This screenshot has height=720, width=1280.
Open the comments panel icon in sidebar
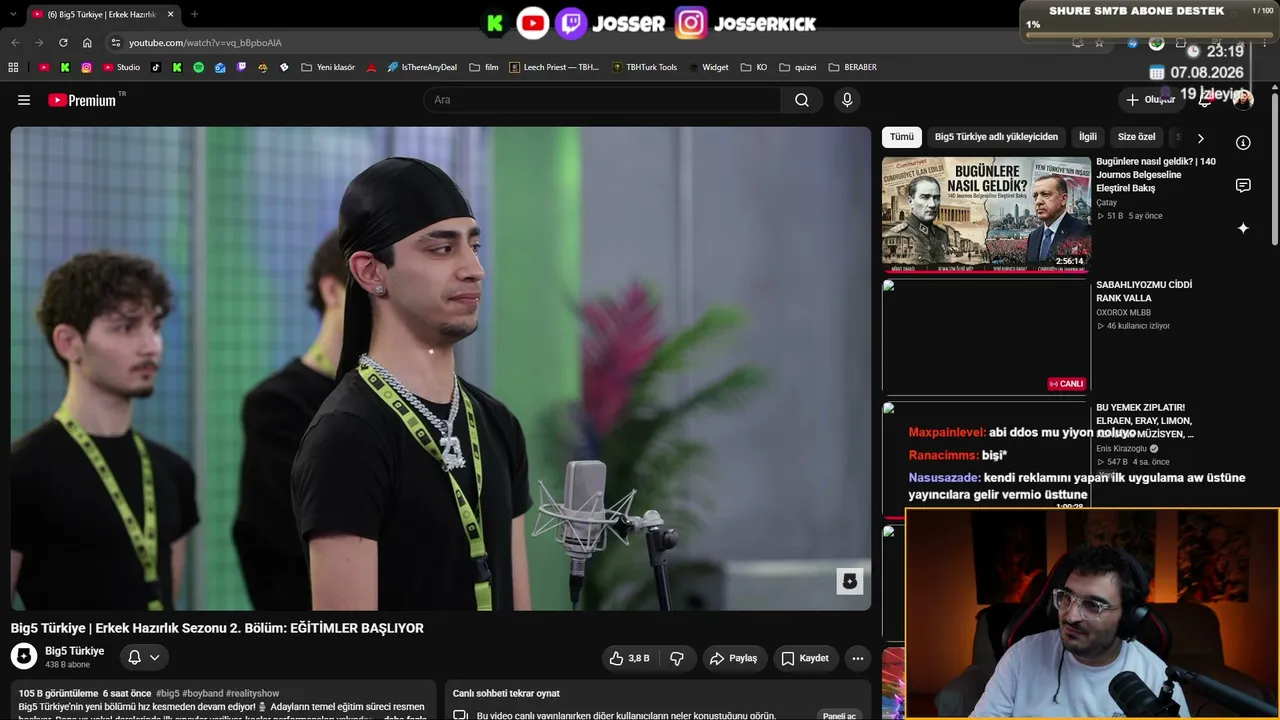pyautogui.click(x=1243, y=185)
